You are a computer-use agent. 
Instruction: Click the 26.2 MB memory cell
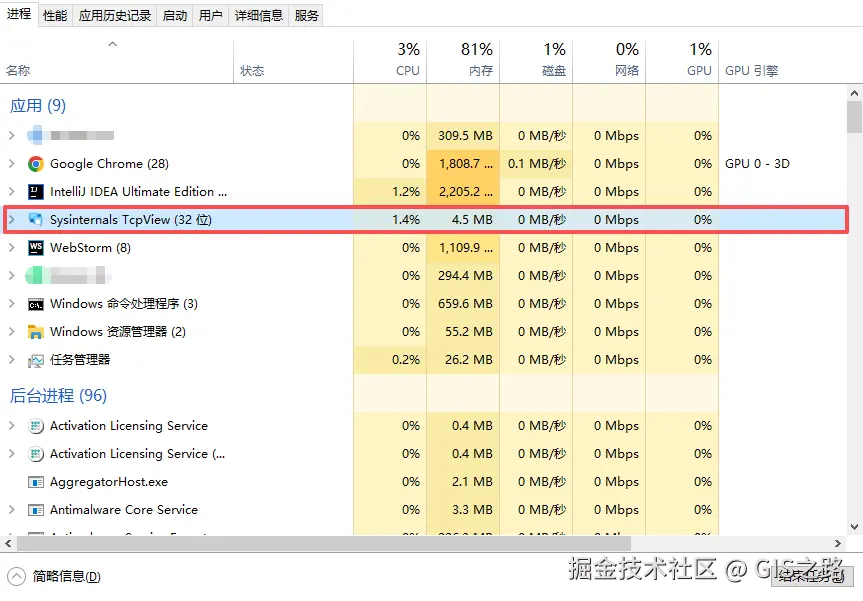463,360
